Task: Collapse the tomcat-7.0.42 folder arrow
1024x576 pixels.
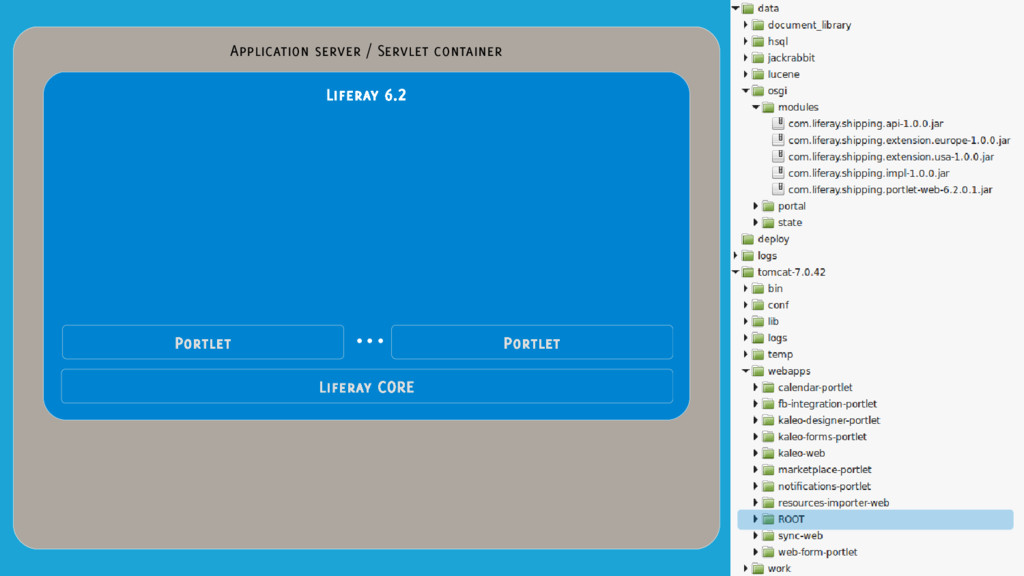Action: 736,272
